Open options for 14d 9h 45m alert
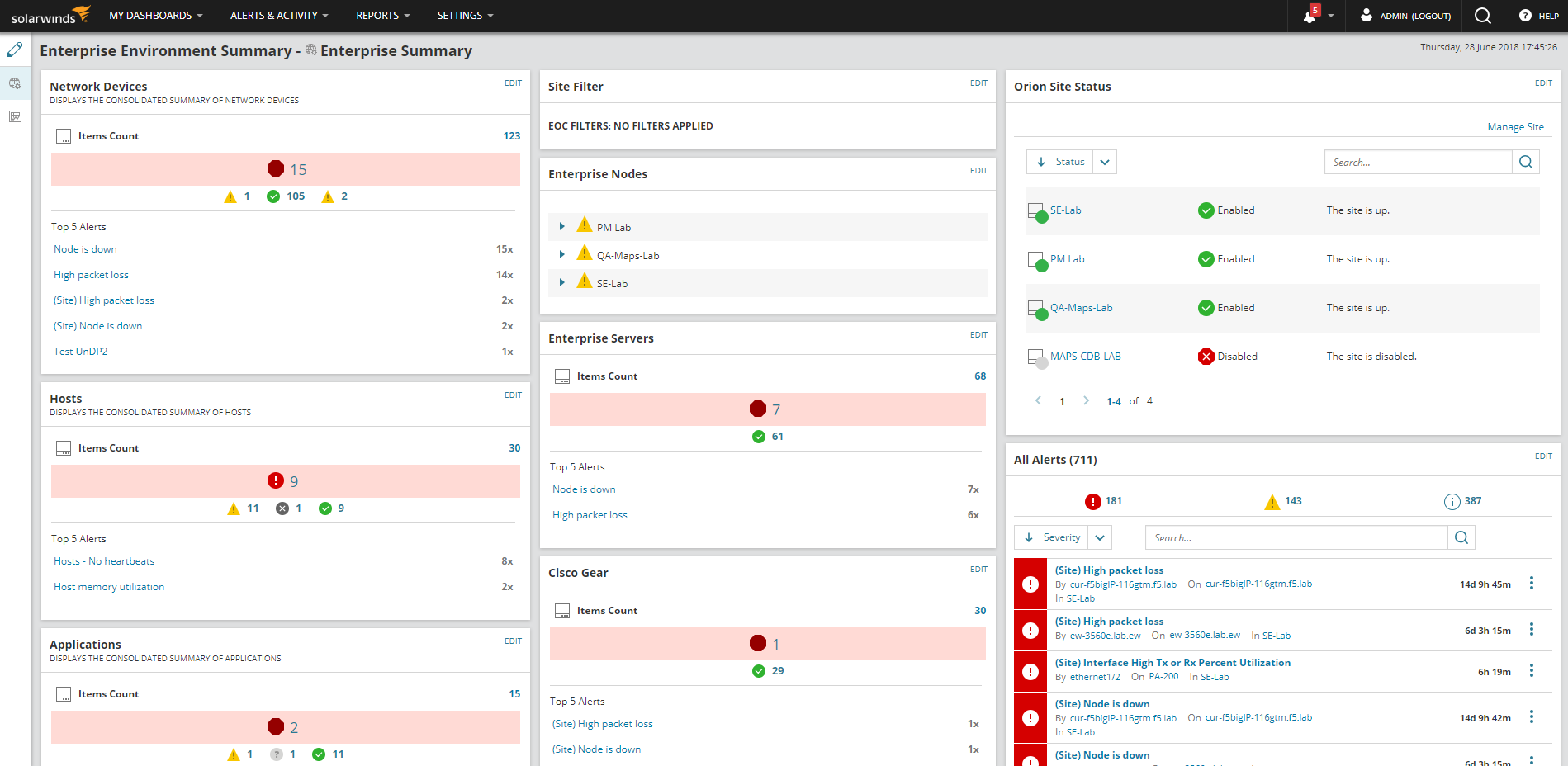This screenshot has height=766, width=1568. pos(1532,584)
